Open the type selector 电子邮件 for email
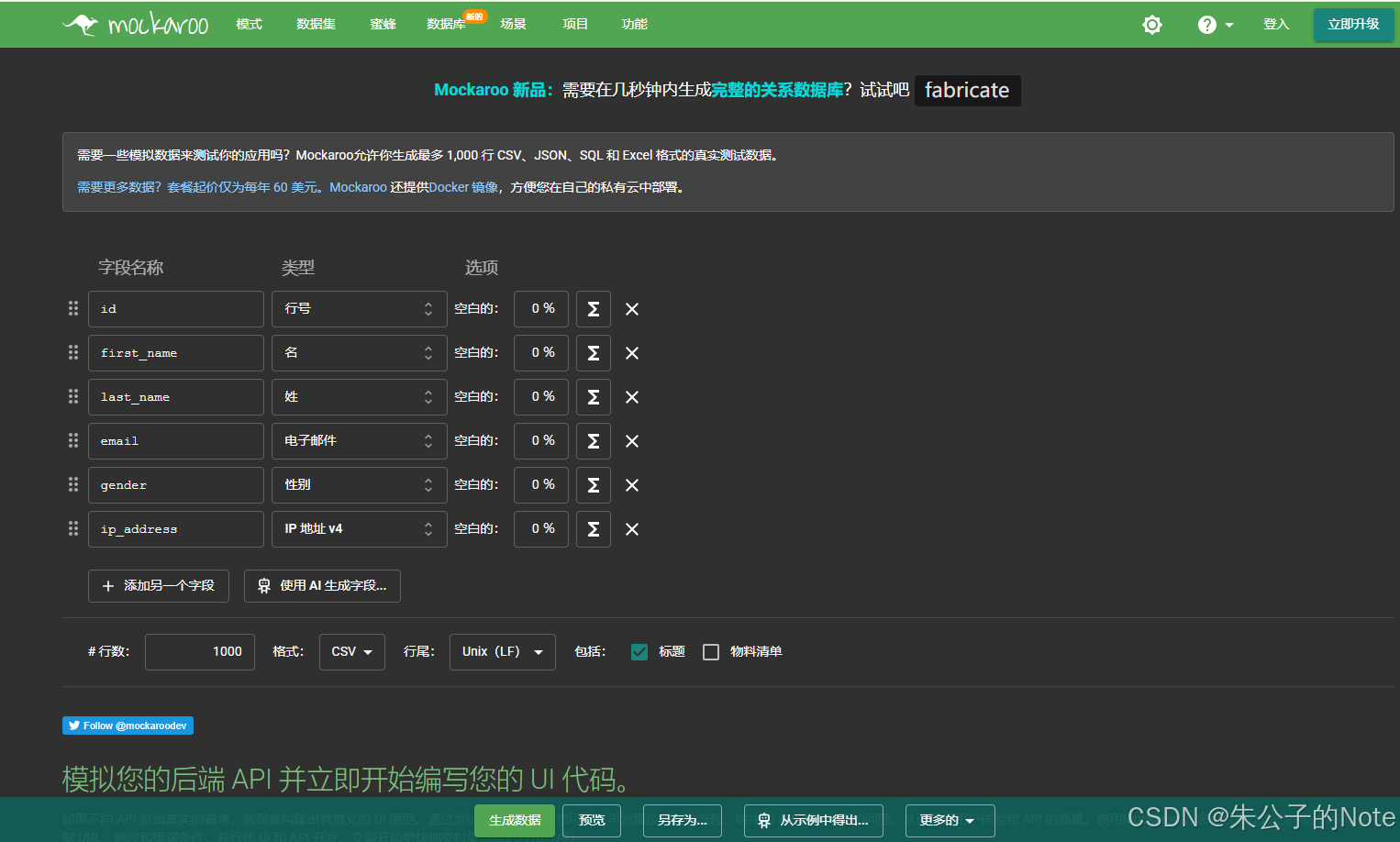Screen dimensions: 1400x842 pyautogui.click(x=360, y=441)
